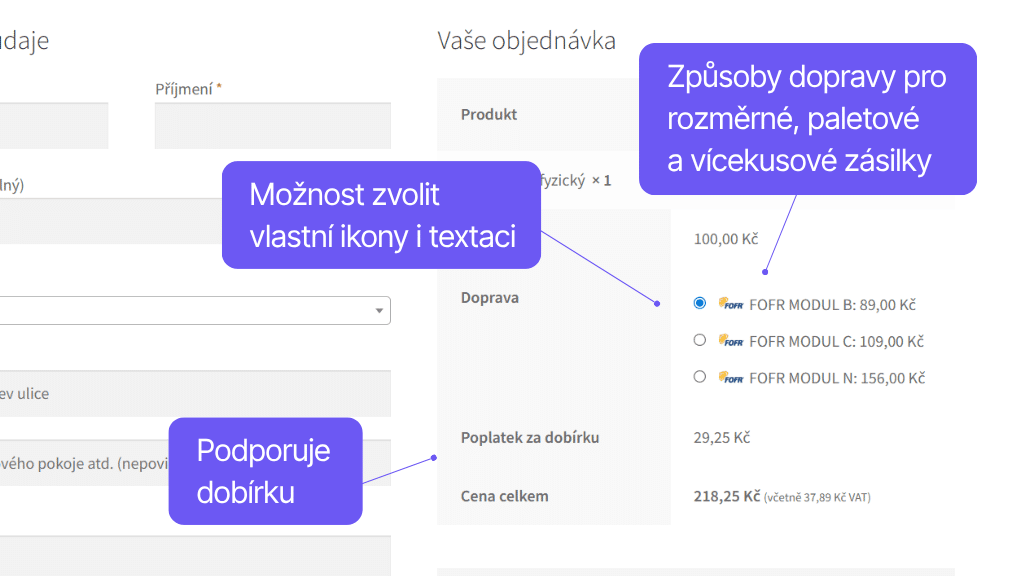Viewport: 1024px width, 576px height.
Task: Click the FOFR logo next to MODUL B
Action: [x=731, y=304]
